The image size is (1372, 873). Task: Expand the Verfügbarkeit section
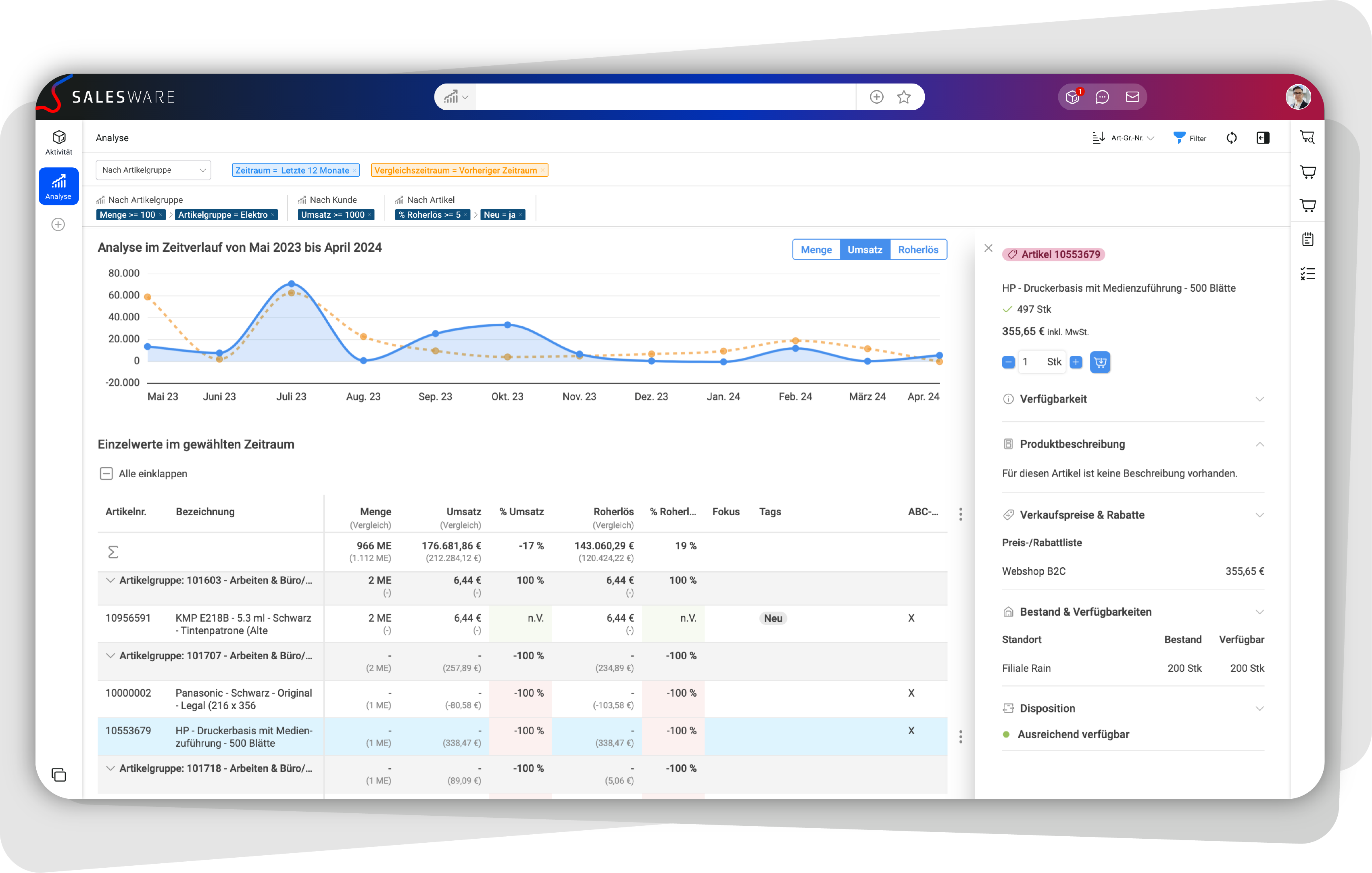[1133, 399]
